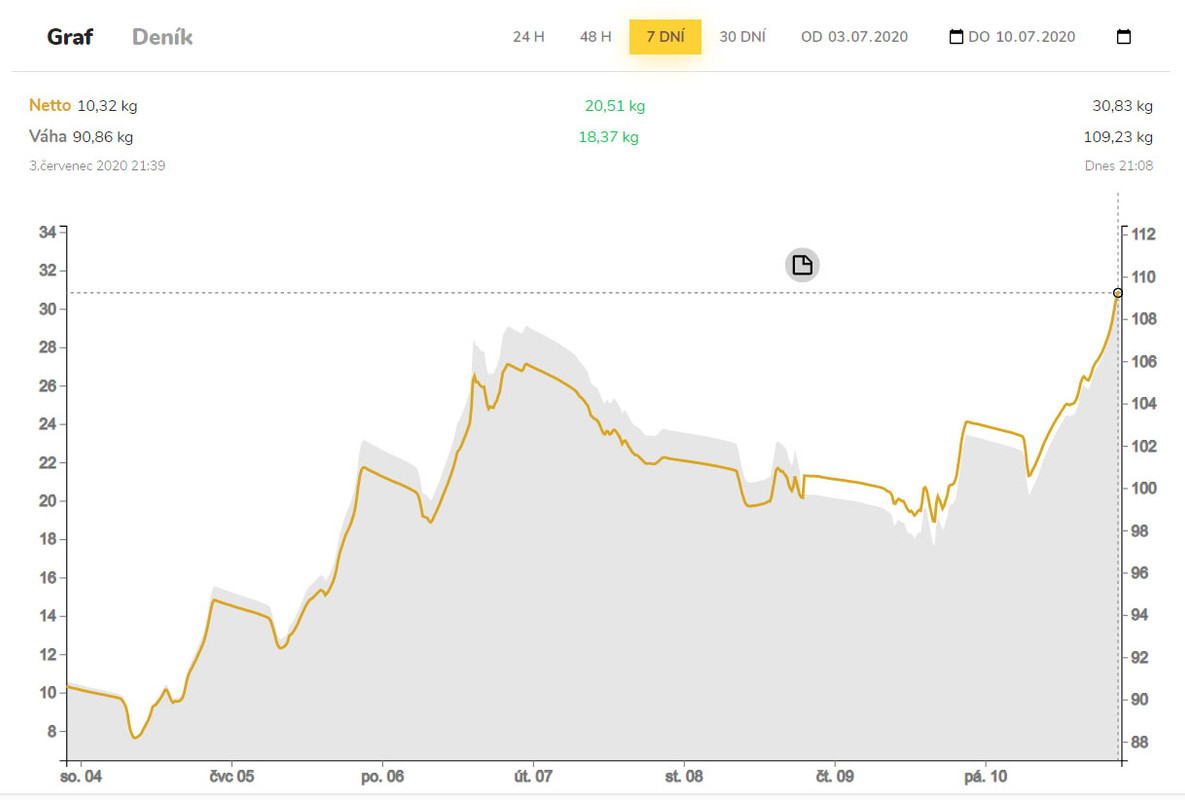This screenshot has height=800, width=1185.
Task: Edit the DO 10.07.2020 end date
Action: click(1022, 37)
